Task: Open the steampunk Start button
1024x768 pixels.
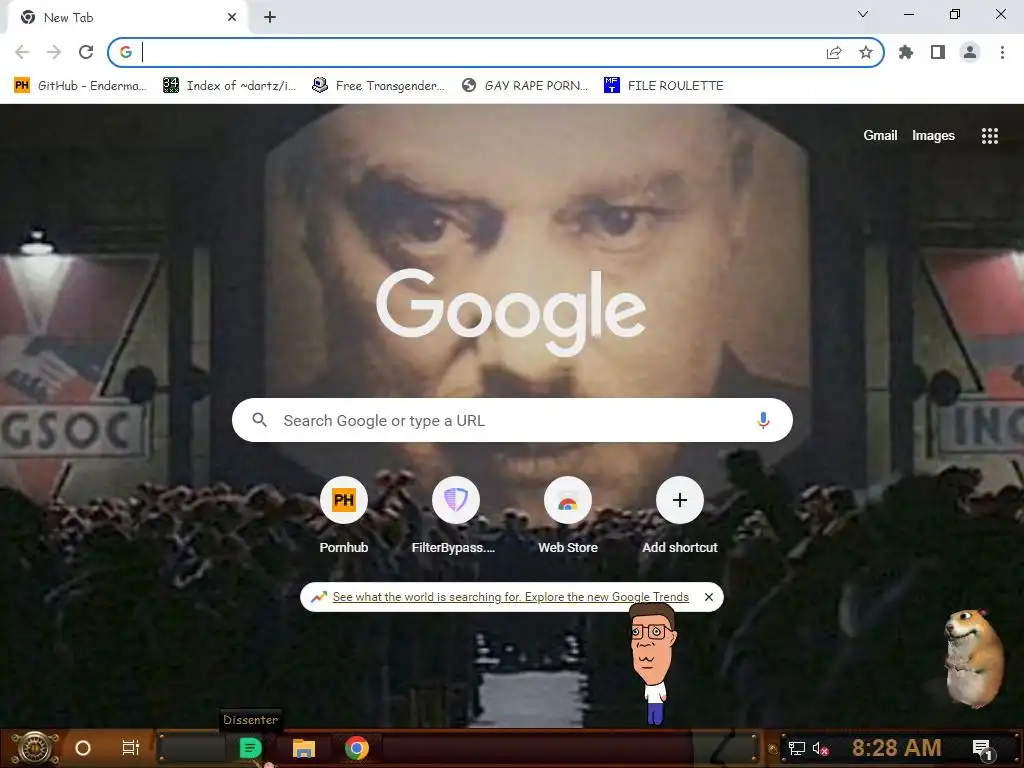Action: point(35,748)
